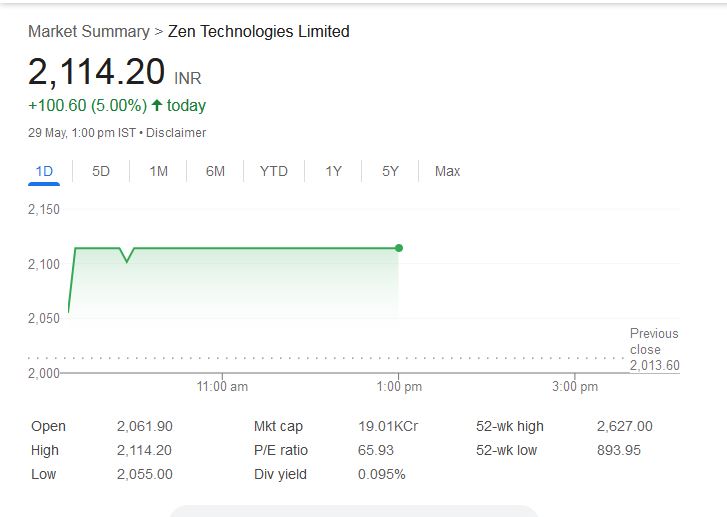Switch chart to 1Y range
Image resolution: width=727 pixels, height=517 pixels.
click(x=333, y=171)
